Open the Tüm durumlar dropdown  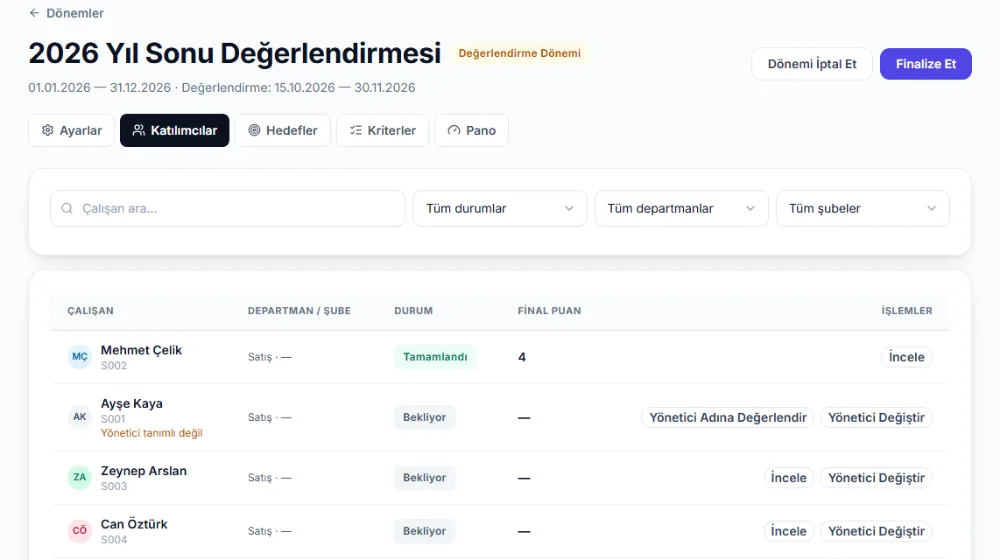(x=499, y=209)
